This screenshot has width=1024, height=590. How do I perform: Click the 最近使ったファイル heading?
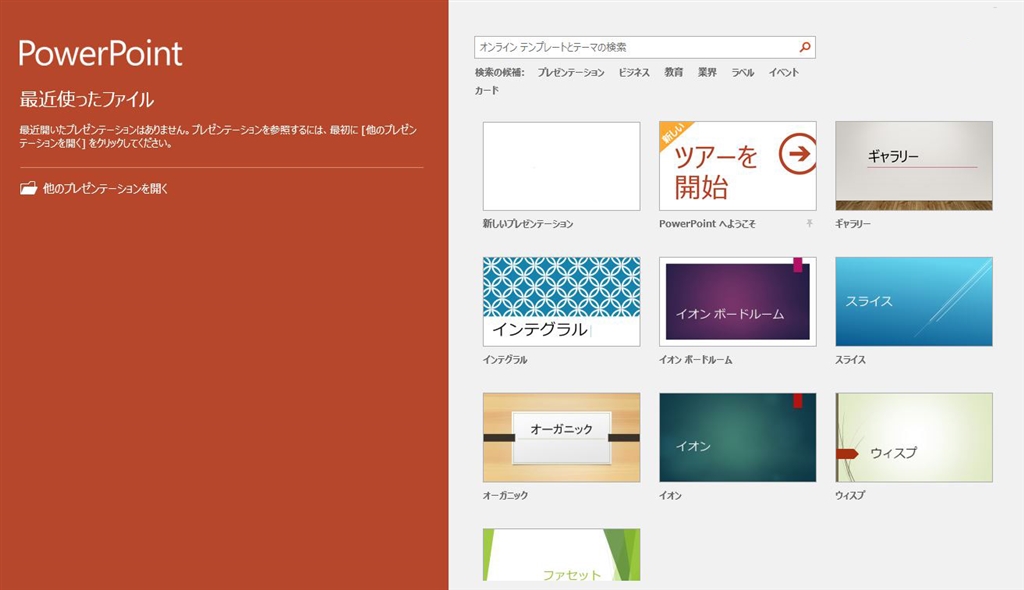[87, 99]
